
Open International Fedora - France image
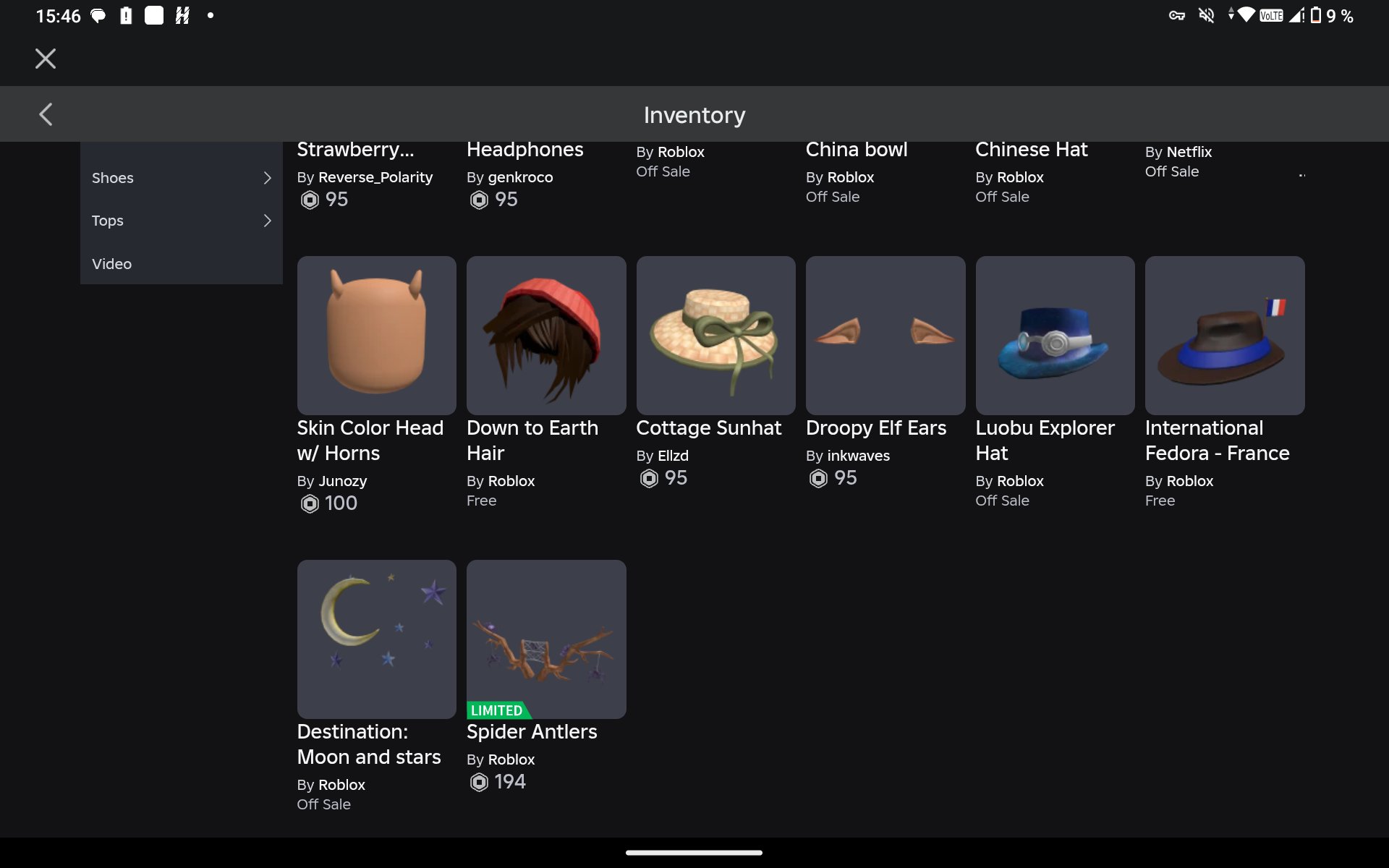(x=1225, y=335)
